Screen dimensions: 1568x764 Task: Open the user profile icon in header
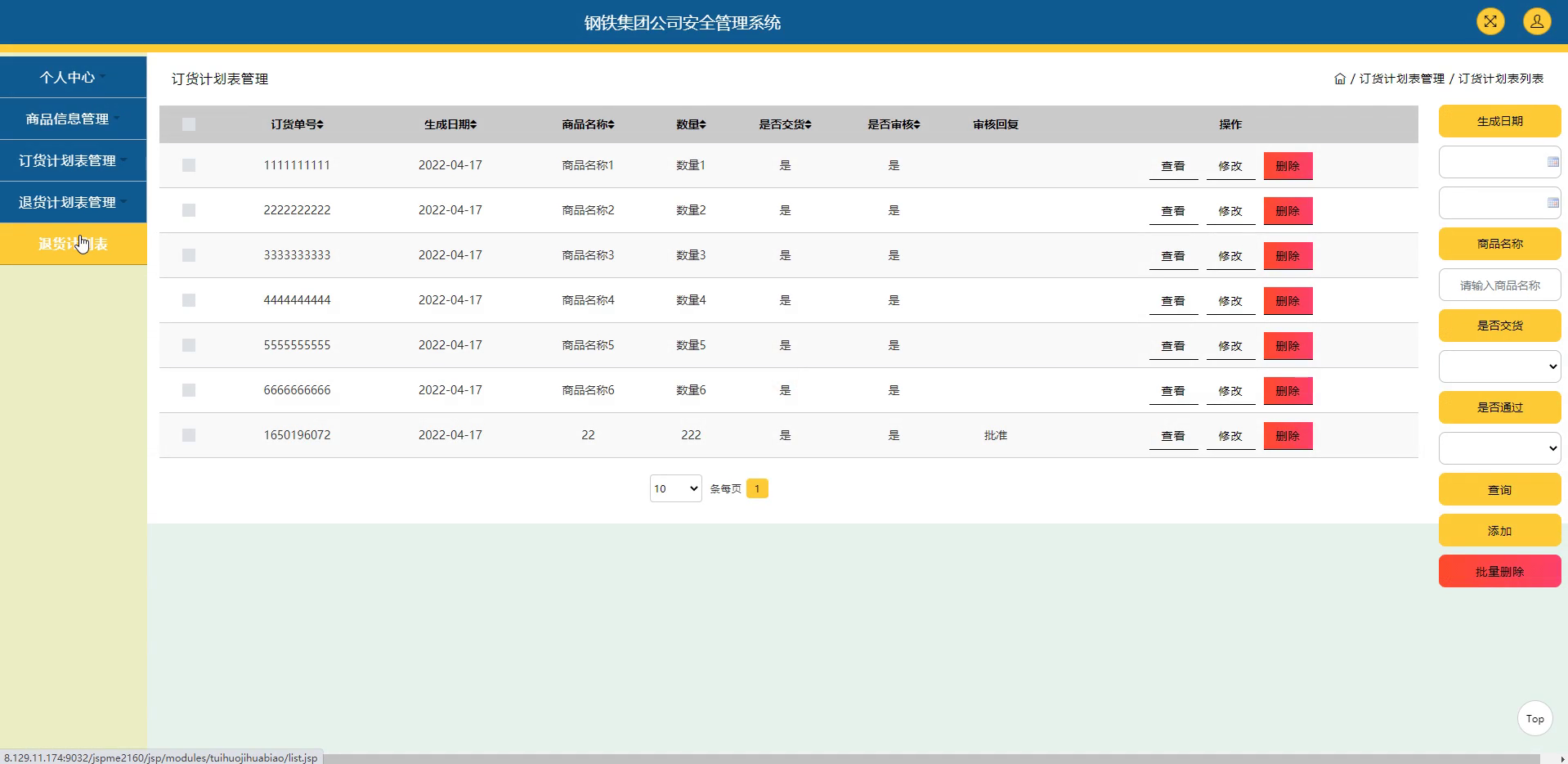(1537, 21)
